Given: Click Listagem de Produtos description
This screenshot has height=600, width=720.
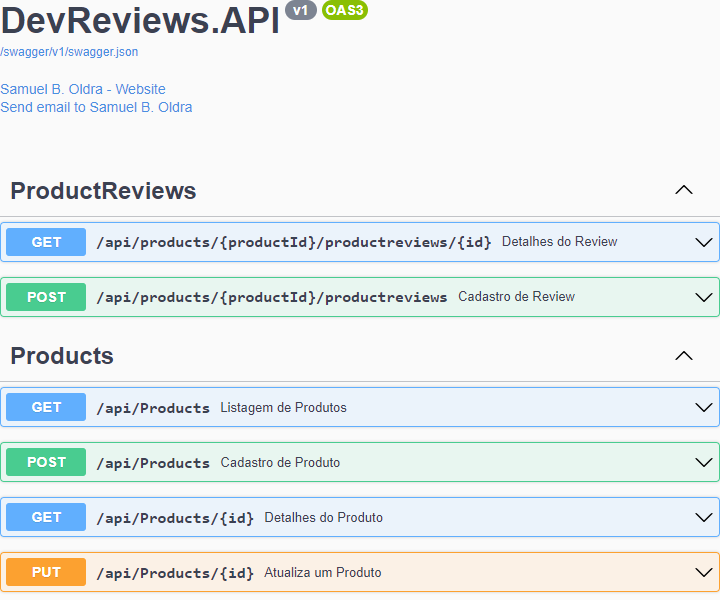Looking at the screenshot, I should (x=283, y=407).
